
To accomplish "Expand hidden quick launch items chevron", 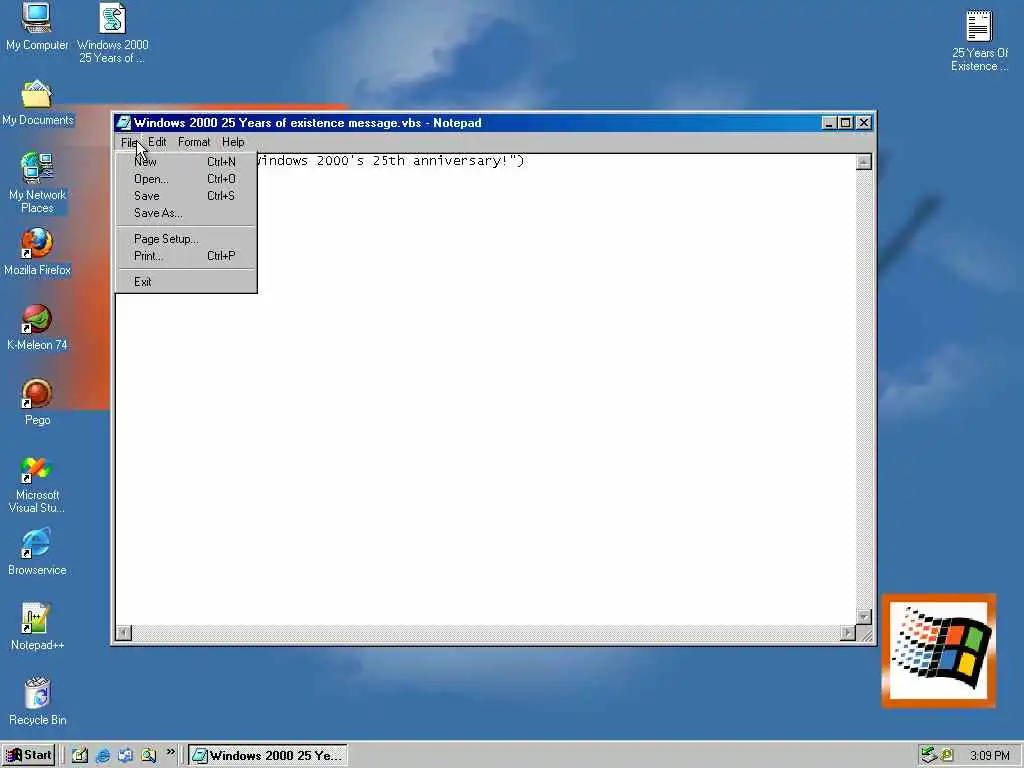I will point(170,752).
